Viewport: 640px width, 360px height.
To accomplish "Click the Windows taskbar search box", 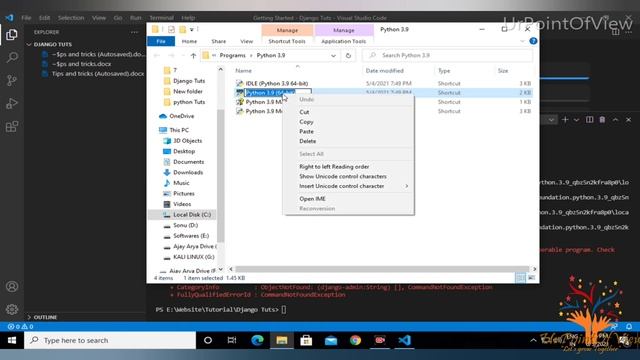I will 110,340.
